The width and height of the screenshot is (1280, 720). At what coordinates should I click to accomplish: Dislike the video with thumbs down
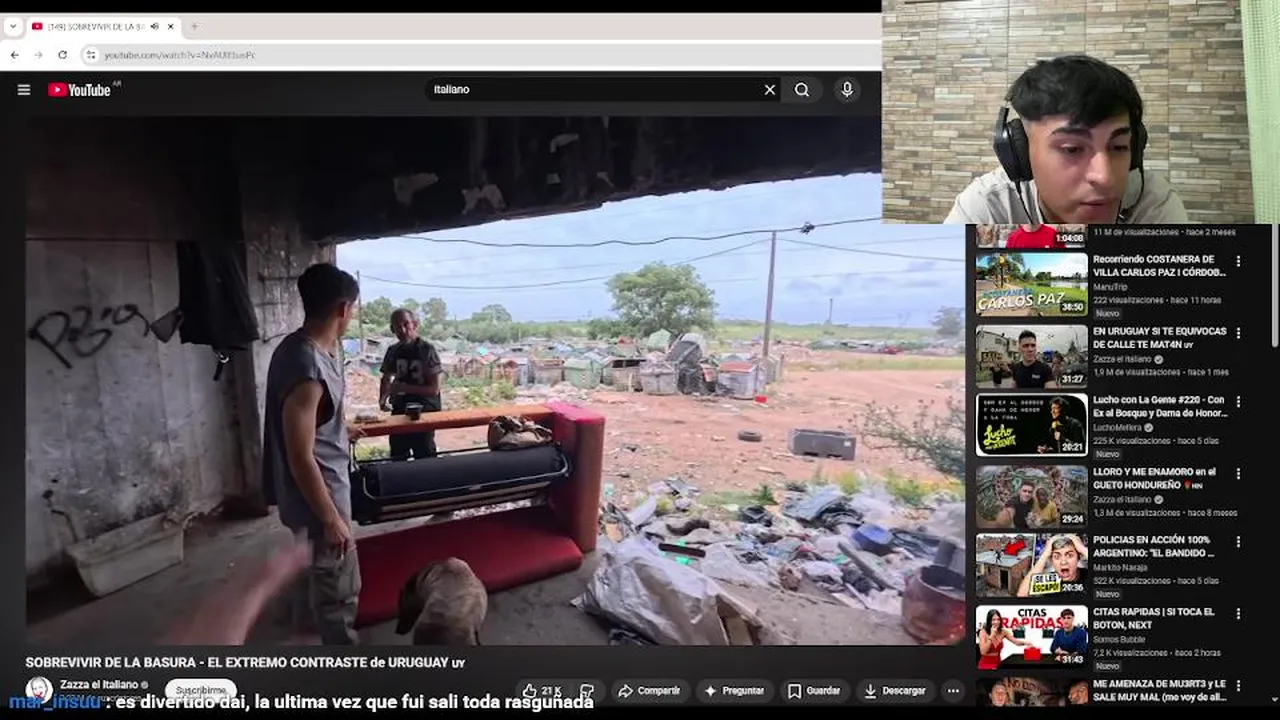point(587,691)
